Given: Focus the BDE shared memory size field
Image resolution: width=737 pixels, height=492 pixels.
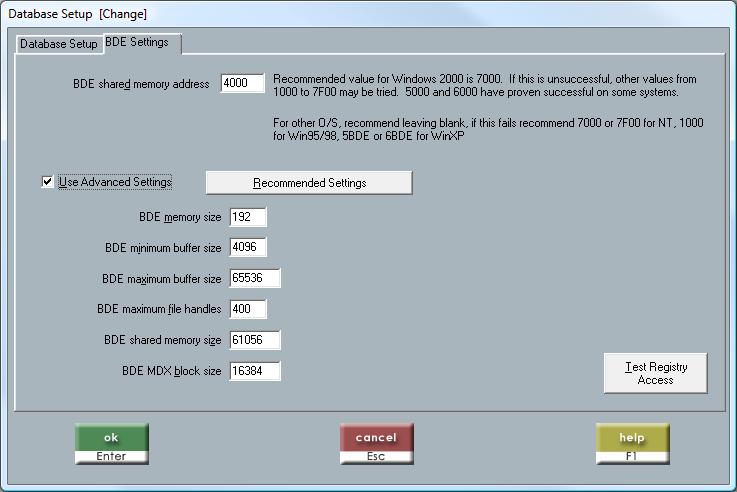Looking at the screenshot, I should pos(255,340).
